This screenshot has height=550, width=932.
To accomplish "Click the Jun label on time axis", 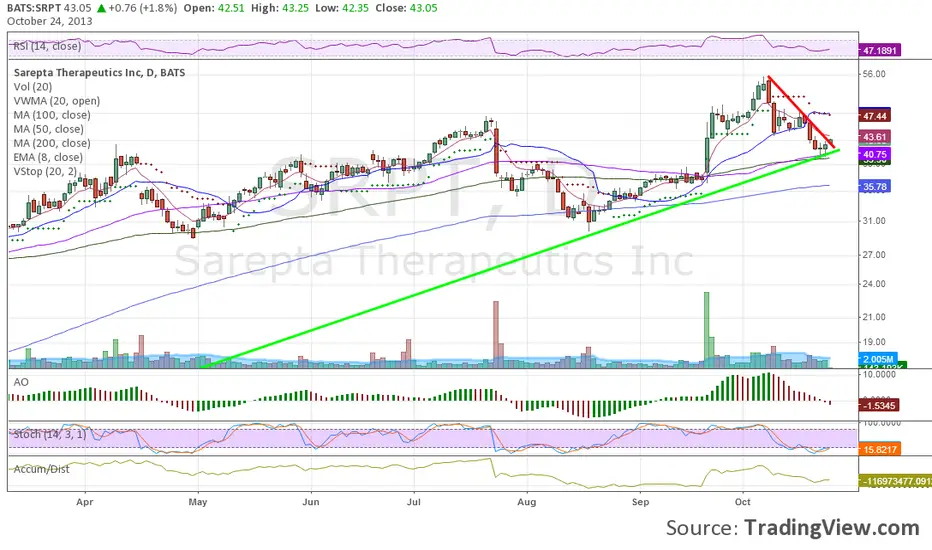I will click(311, 502).
